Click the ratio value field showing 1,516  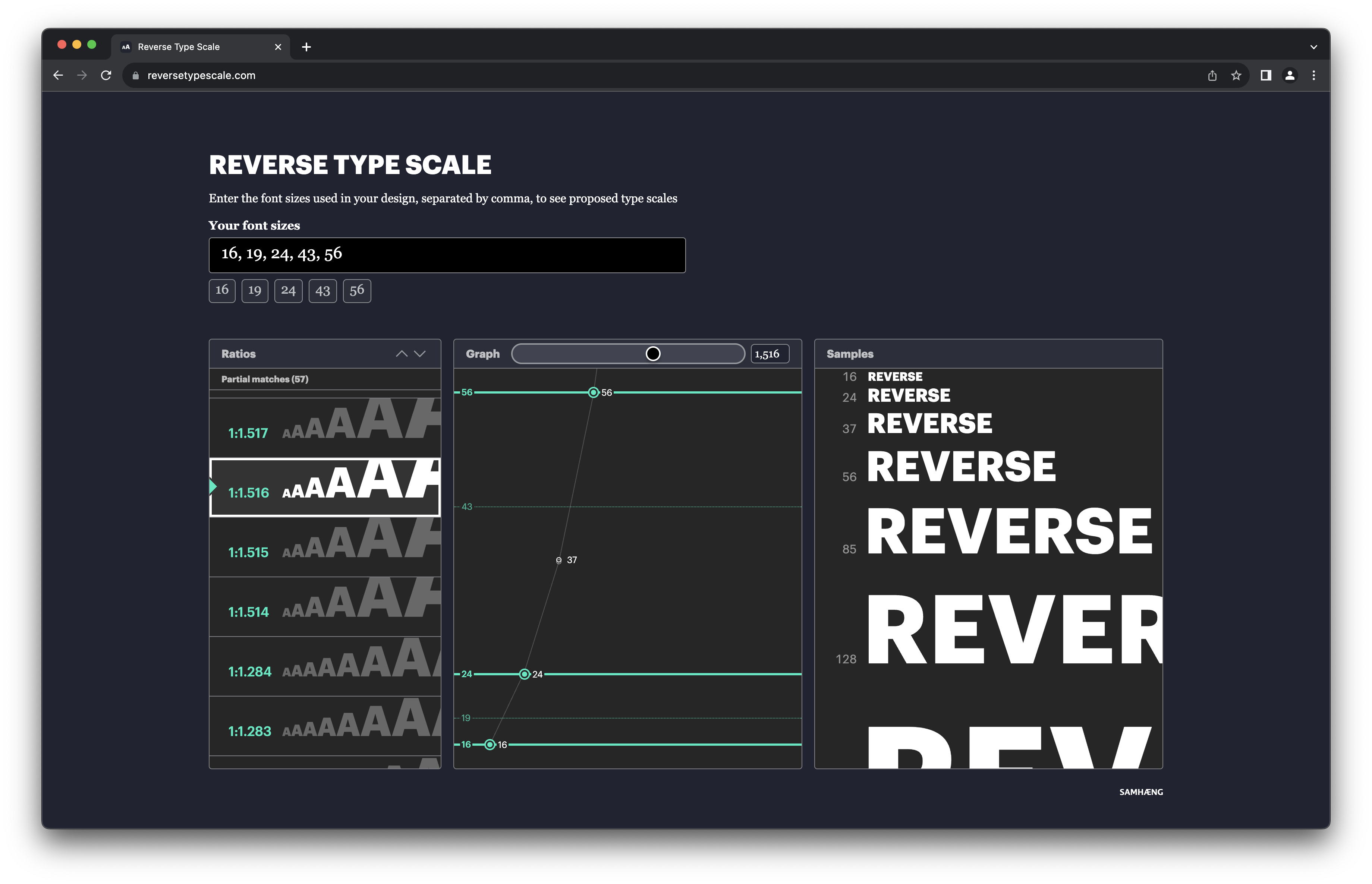(770, 354)
